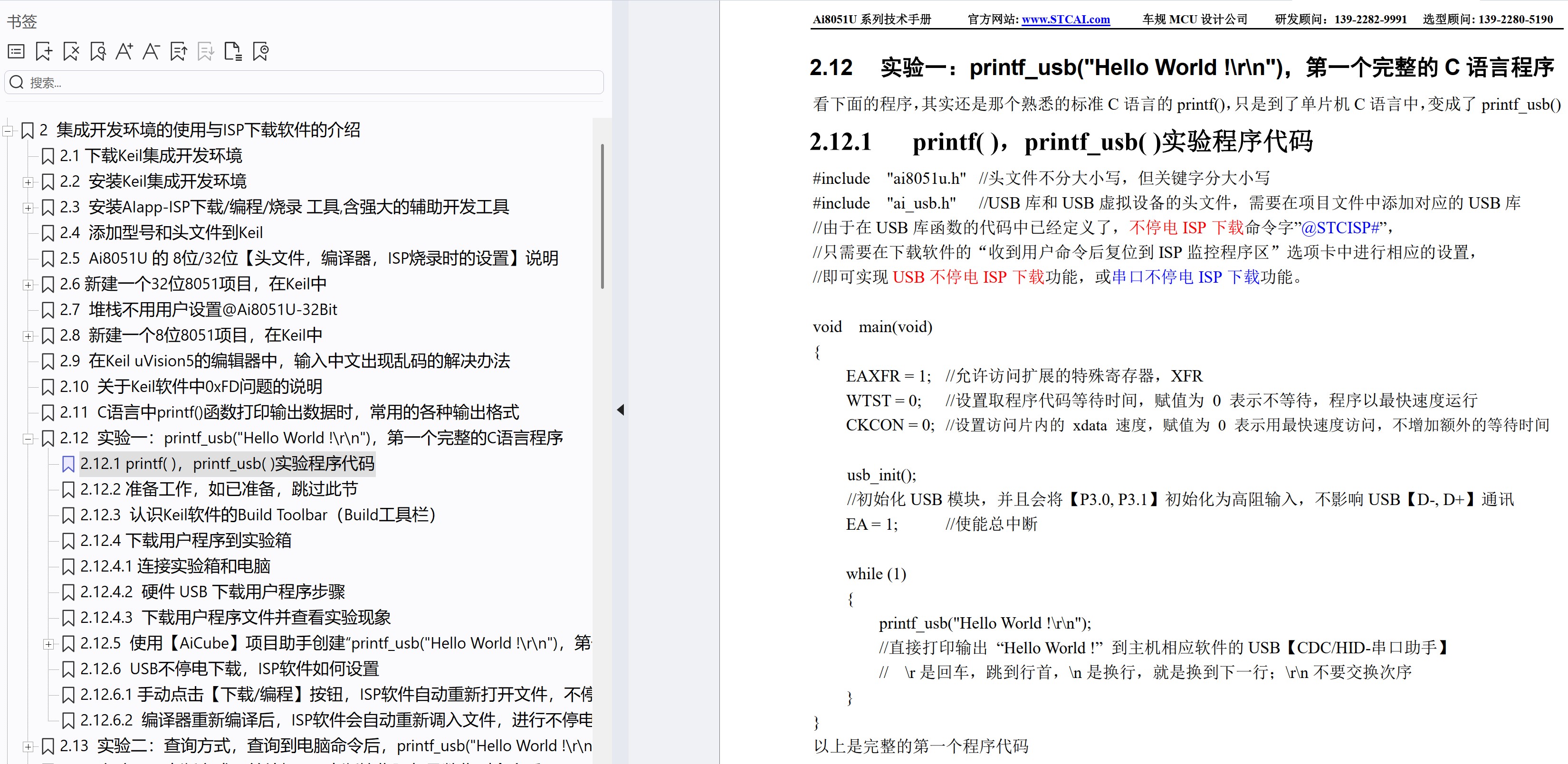Click bookmark icon of 2.1 下载Keil集成开发环境
Viewport: 1568px width, 764px height.
(x=48, y=156)
